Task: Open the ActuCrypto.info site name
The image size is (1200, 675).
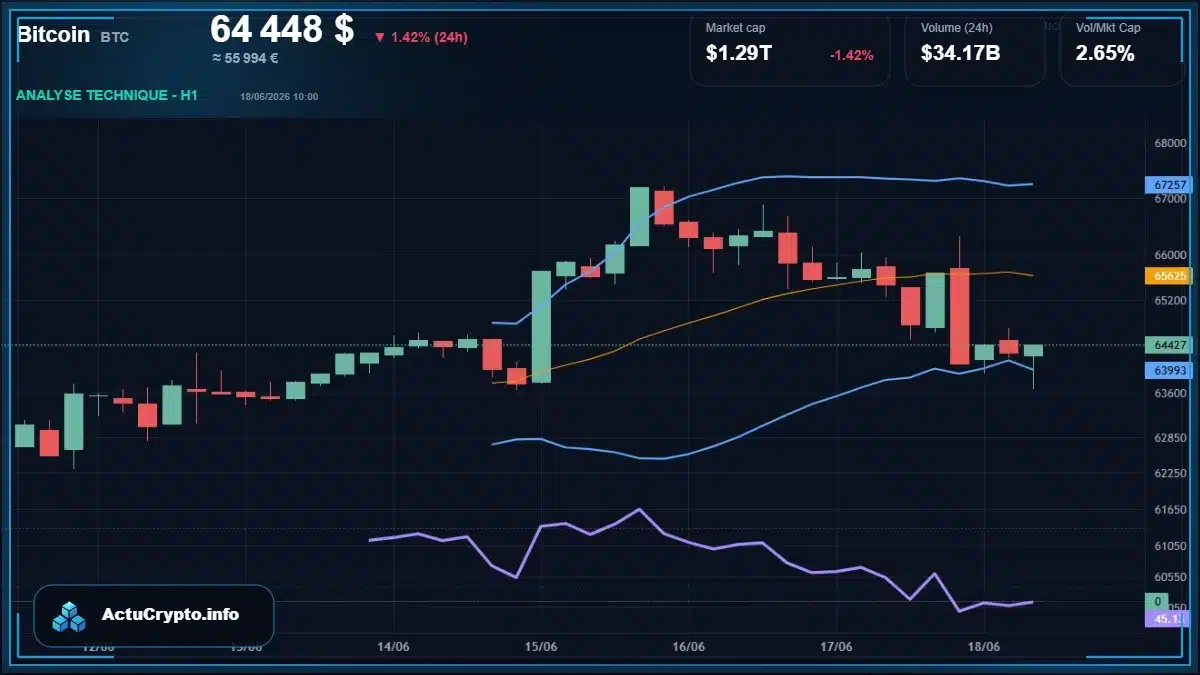Action: click(170, 615)
